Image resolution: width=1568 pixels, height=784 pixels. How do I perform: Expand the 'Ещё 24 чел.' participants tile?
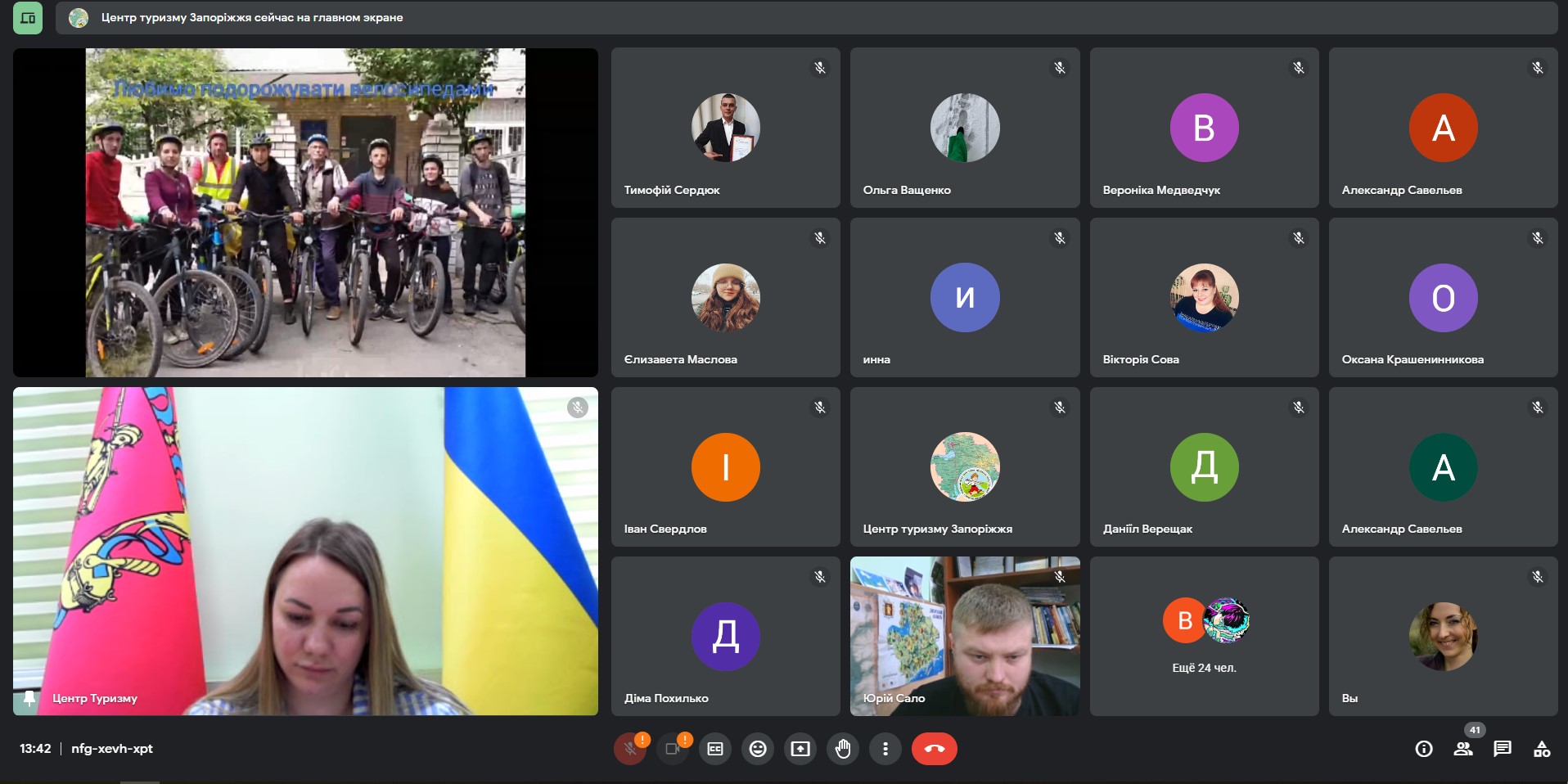1204,636
